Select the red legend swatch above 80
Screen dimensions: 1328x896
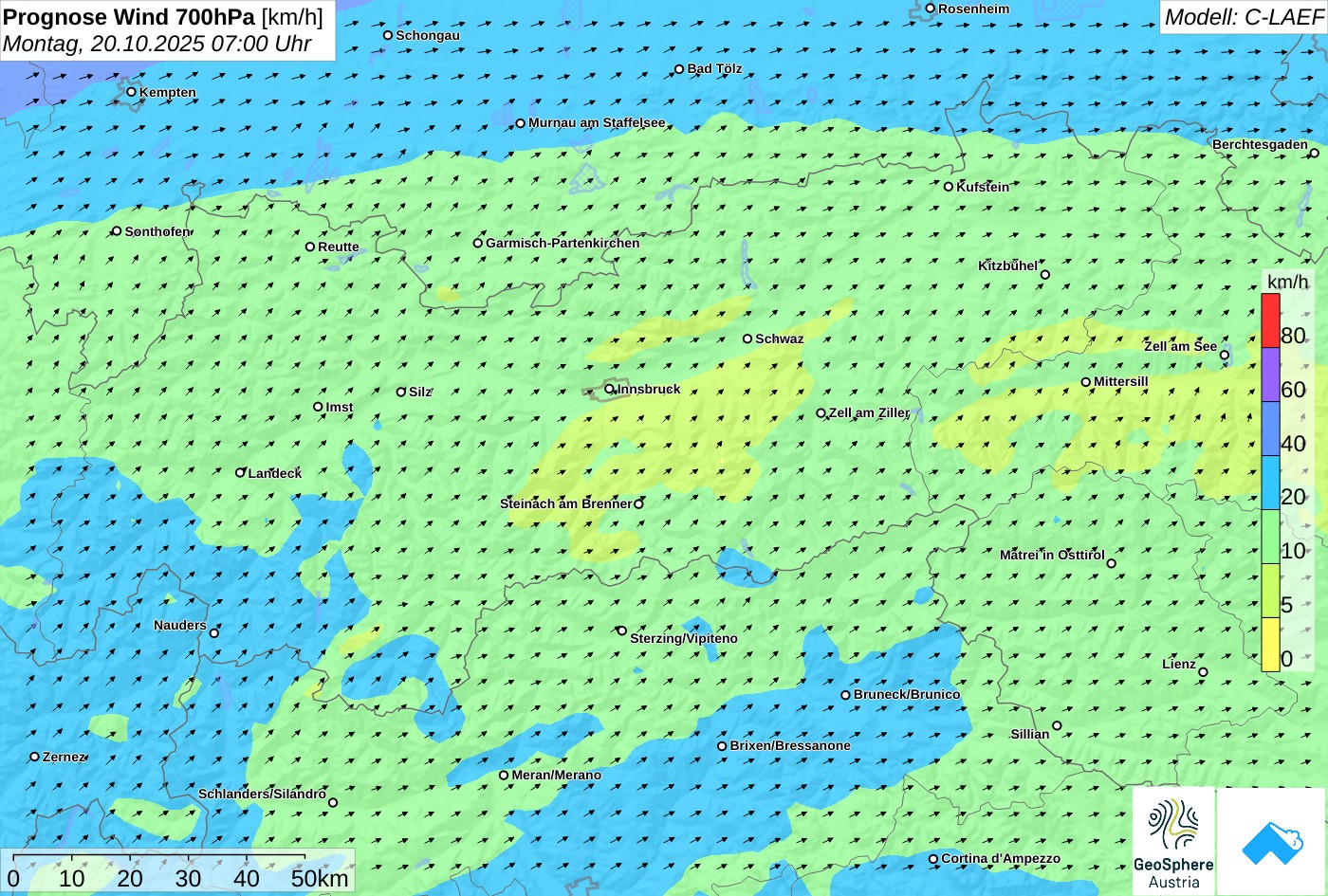pos(1270,321)
